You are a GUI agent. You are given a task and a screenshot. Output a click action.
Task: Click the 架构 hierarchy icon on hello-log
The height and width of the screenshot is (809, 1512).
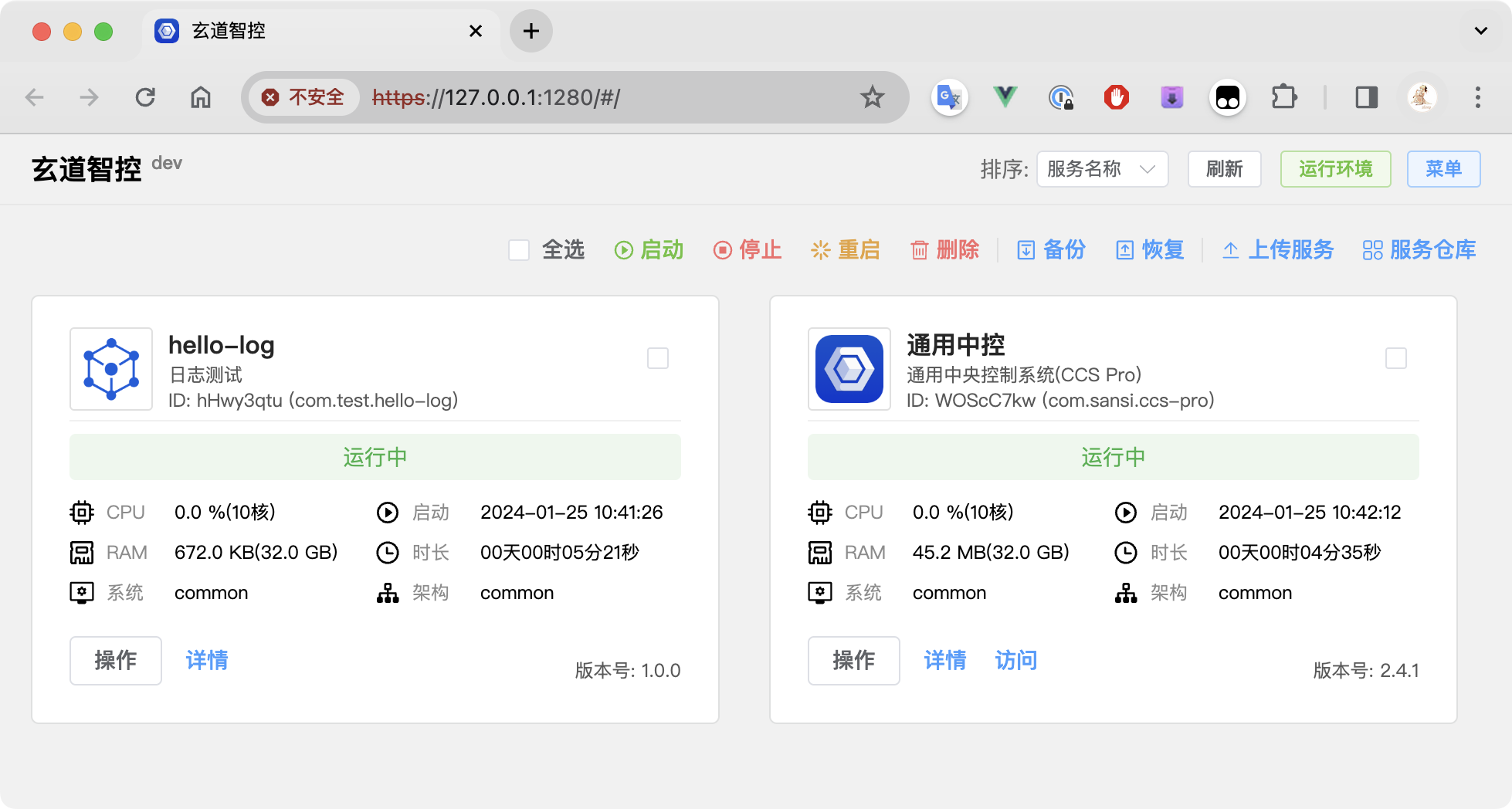pyautogui.click(x=388, y=593)
